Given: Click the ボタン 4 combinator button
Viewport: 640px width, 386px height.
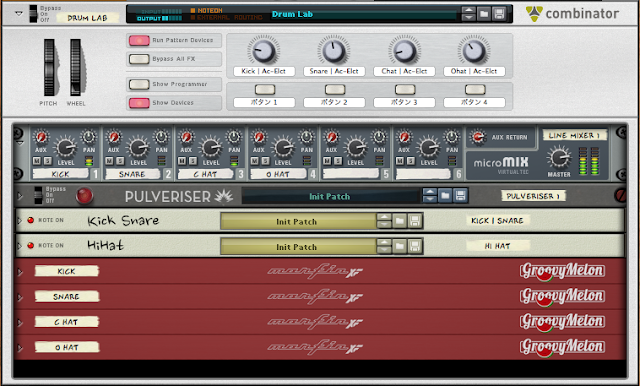Looking at the screenshot, I should tap(475, 89).
